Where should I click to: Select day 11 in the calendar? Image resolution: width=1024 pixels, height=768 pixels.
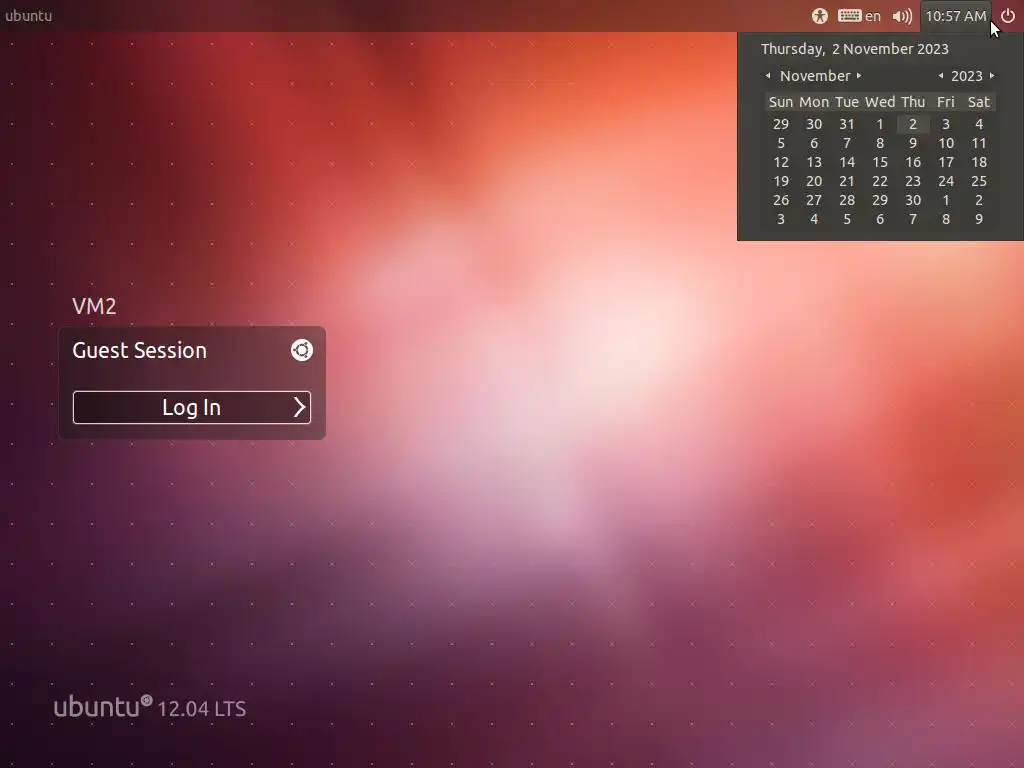point(979,143)
